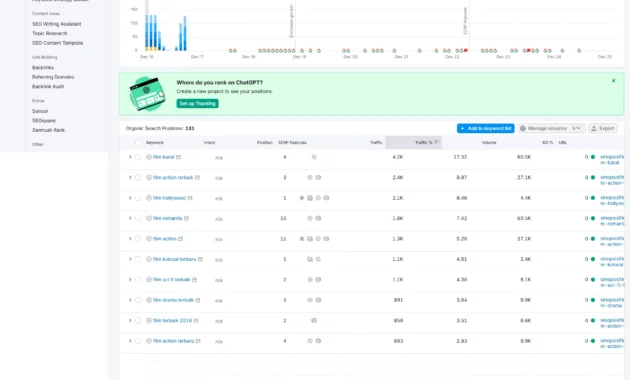Open the 'film drama terbaik' keyword link
Image resolution: width=630 pixels, height=380 pixels.
pyautogui.click(x=173, y=300)
